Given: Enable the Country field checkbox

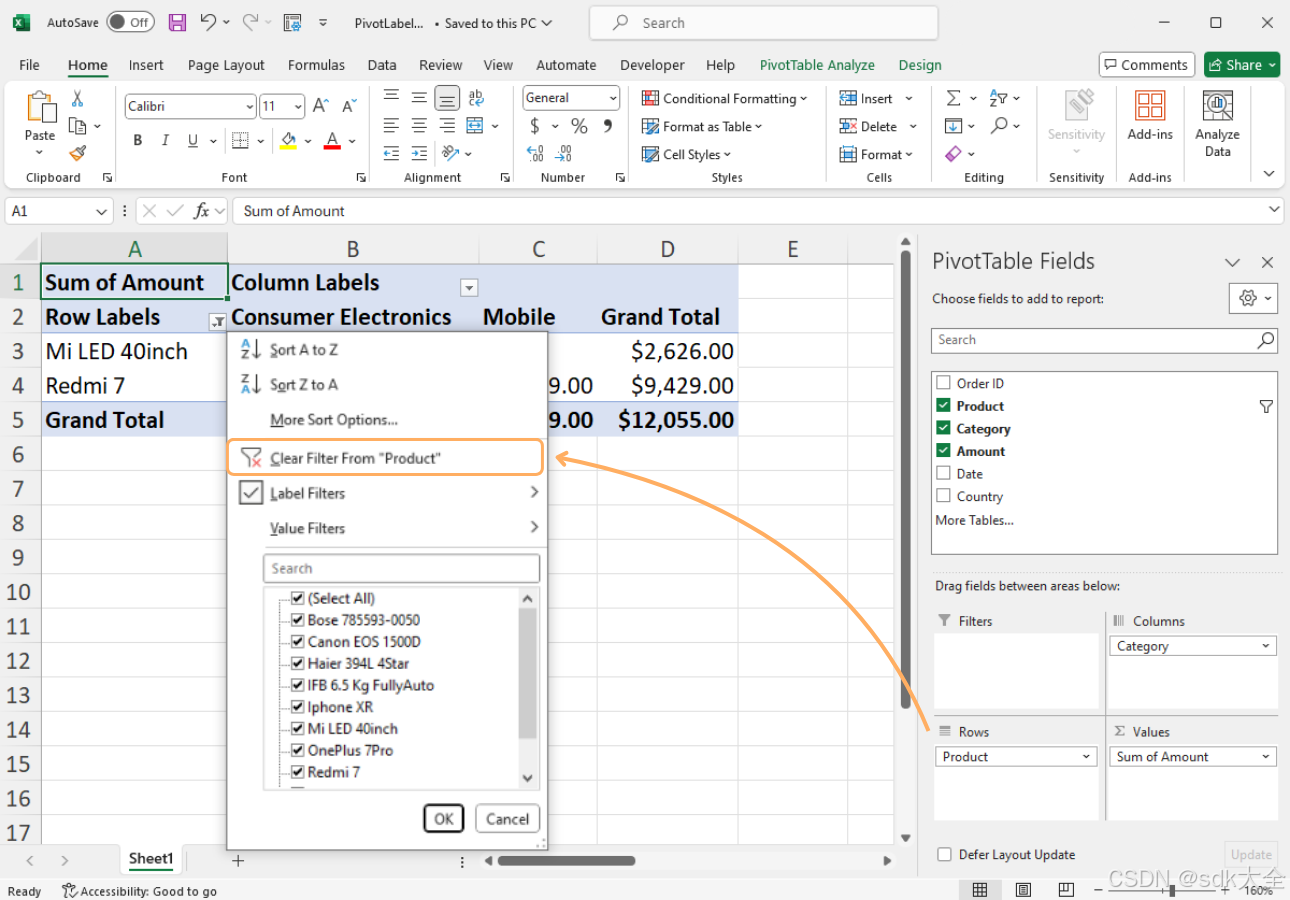Looking at the screenshot, I should (942, 495).
